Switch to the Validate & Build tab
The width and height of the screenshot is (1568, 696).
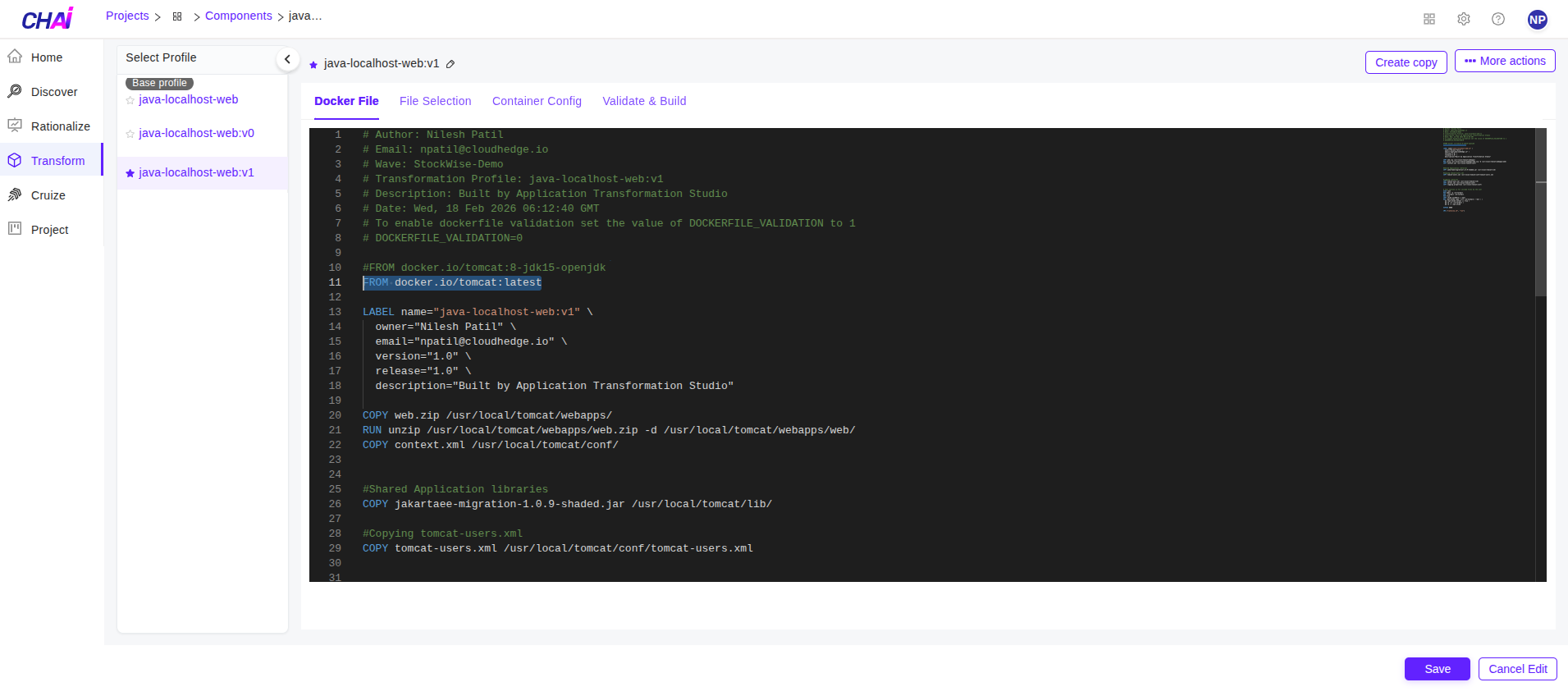[644, 101]
